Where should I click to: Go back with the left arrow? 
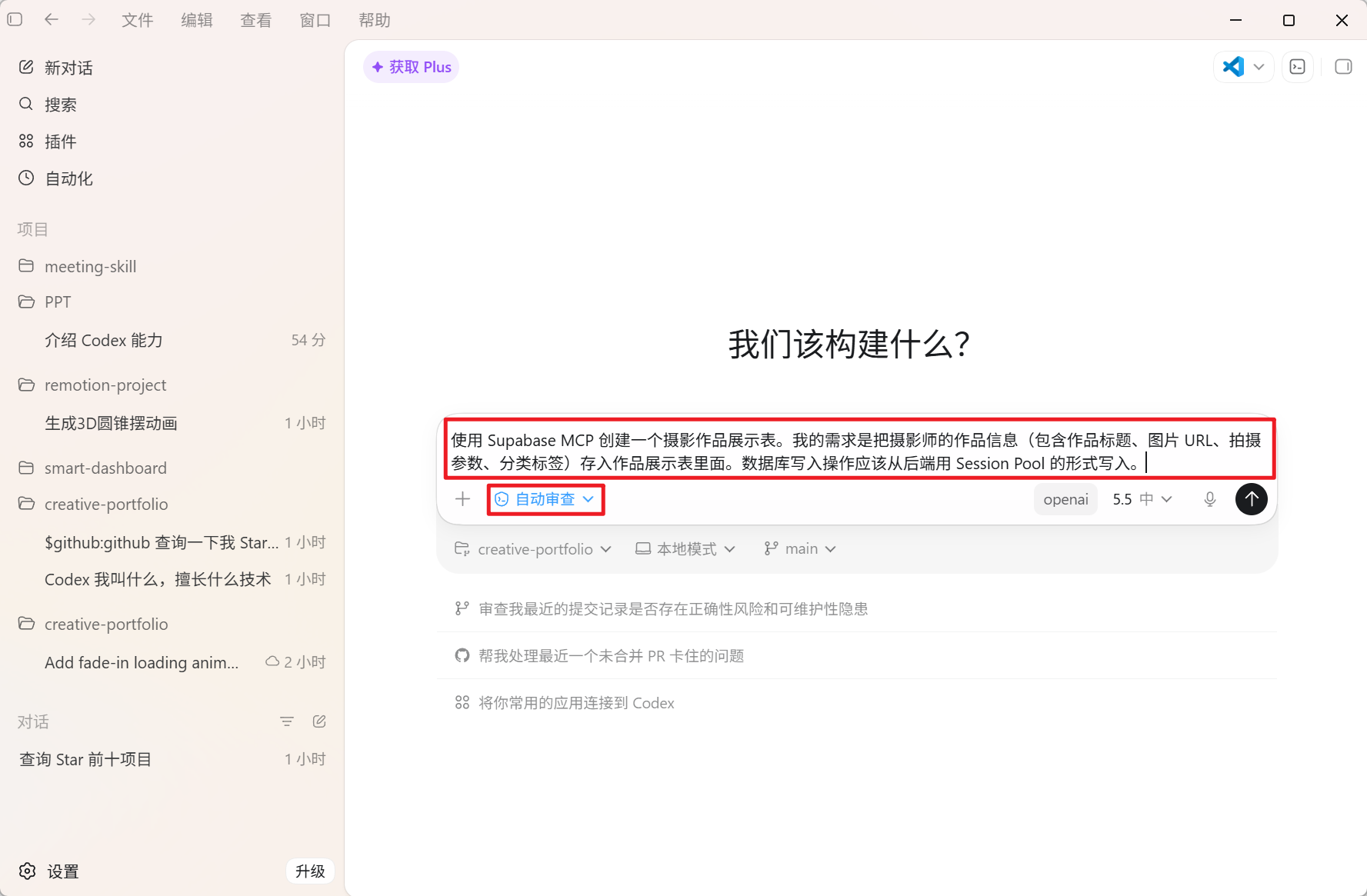(x=52, y=20)
